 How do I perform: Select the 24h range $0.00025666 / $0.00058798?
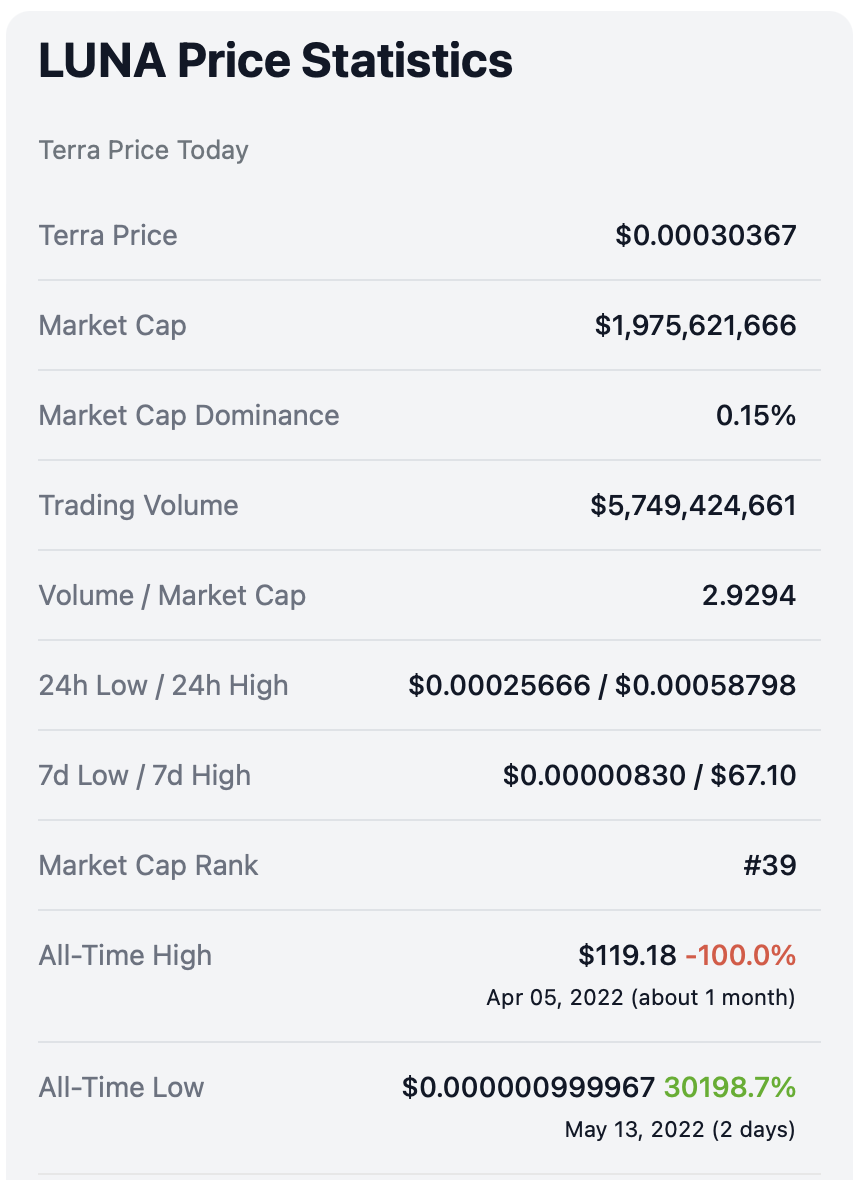point(602,686)
